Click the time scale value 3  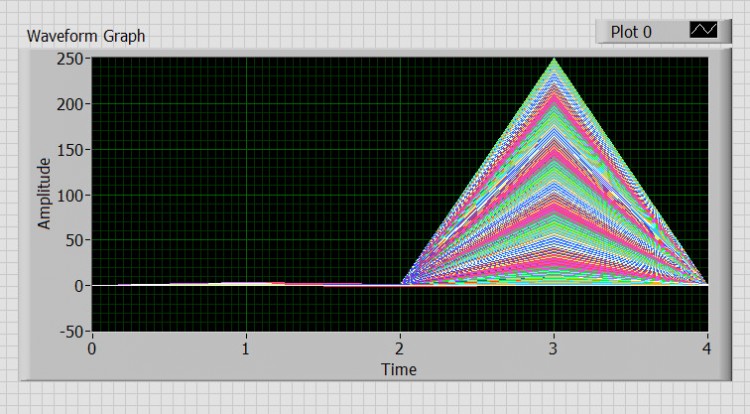[553, 349]
